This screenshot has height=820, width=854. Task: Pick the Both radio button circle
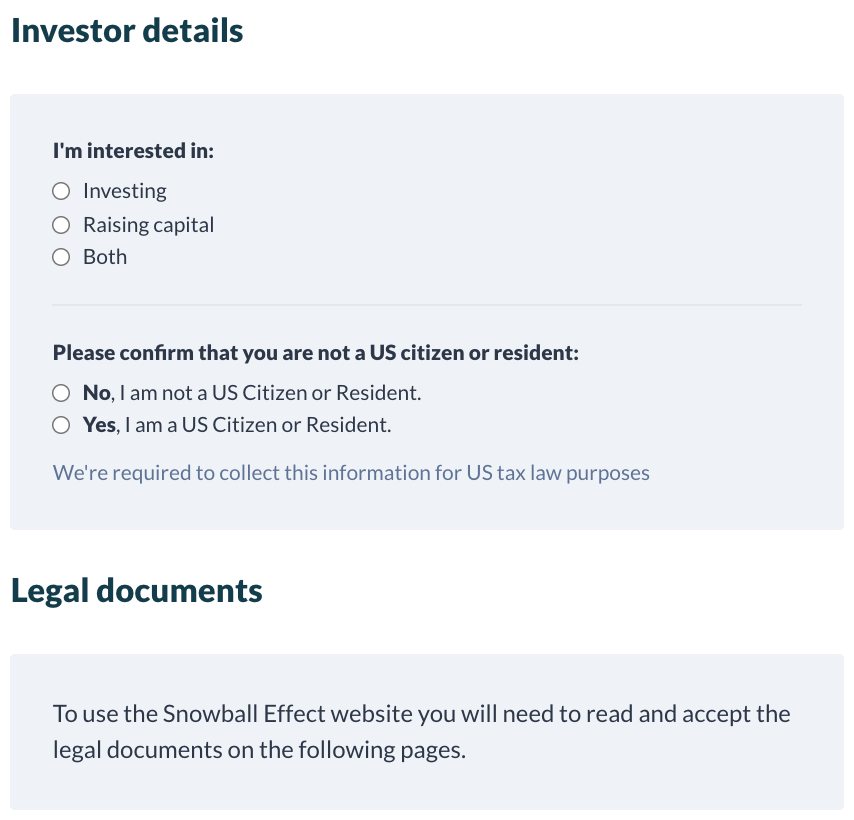[x=61, y=257]
